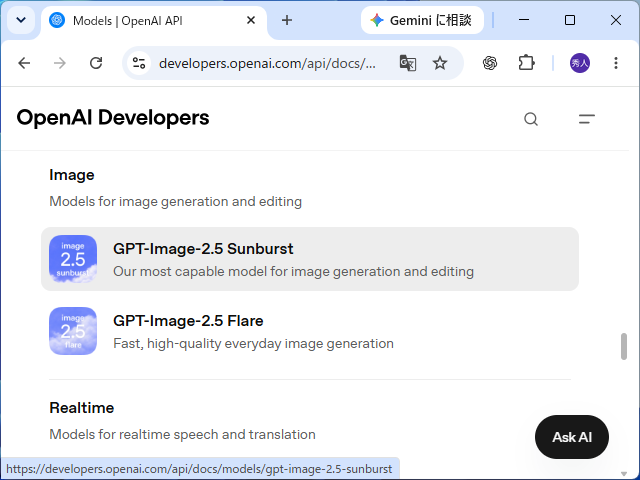This screenshot has width=640, height=480.
Task: Open the tab search dropdown arrow
Action: click(x=21, y=20)
